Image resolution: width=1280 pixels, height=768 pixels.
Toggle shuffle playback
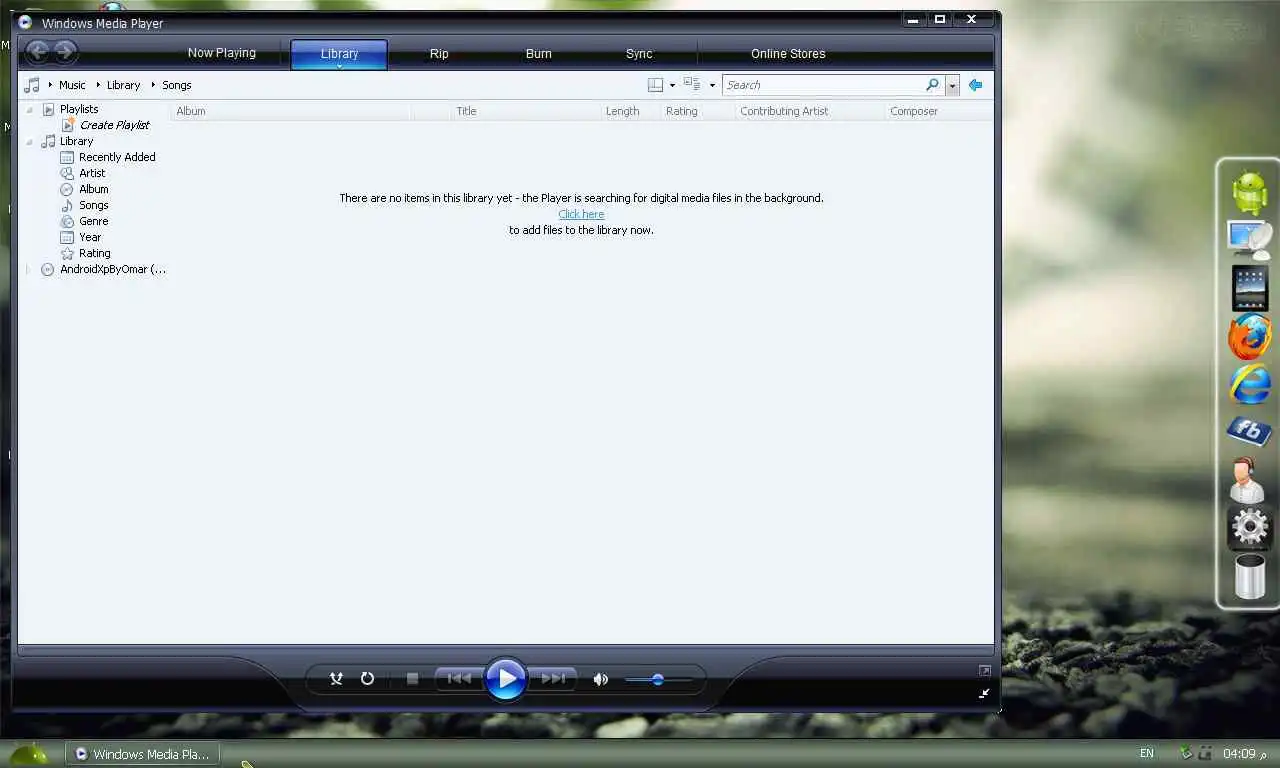[337, 679]
